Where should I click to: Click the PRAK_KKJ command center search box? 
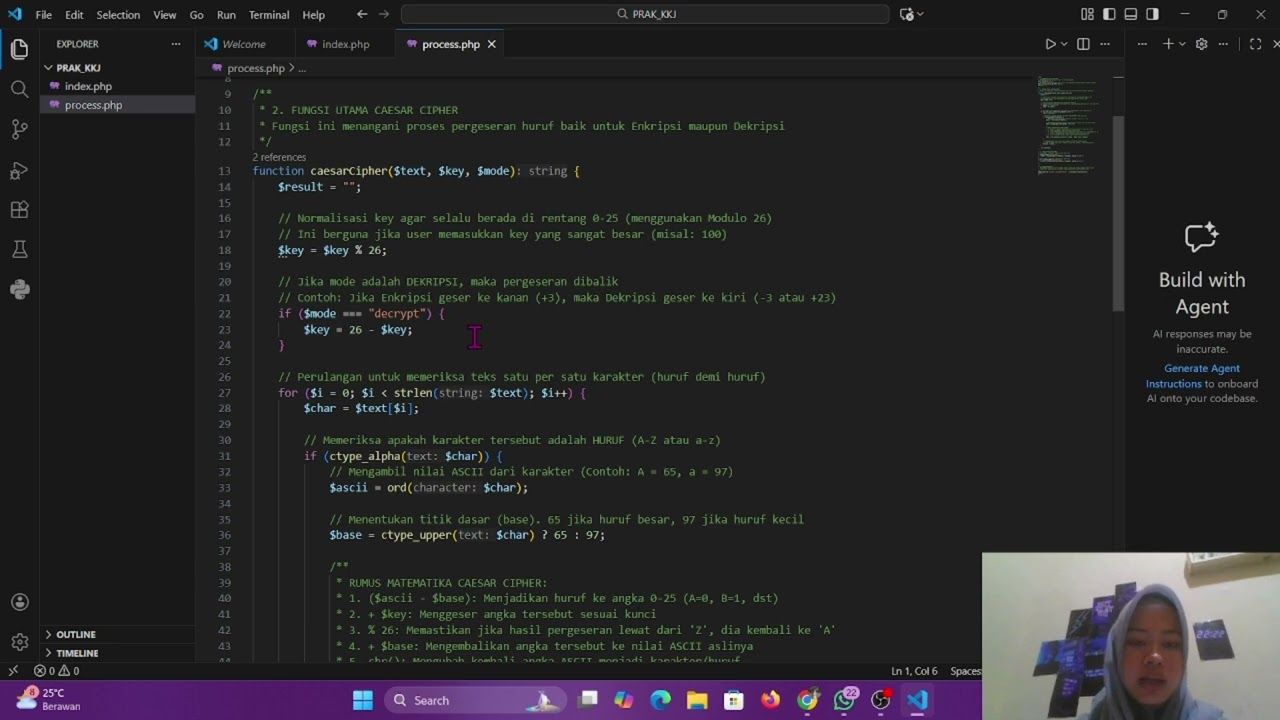pyautogui.click(x=645, y=14)
